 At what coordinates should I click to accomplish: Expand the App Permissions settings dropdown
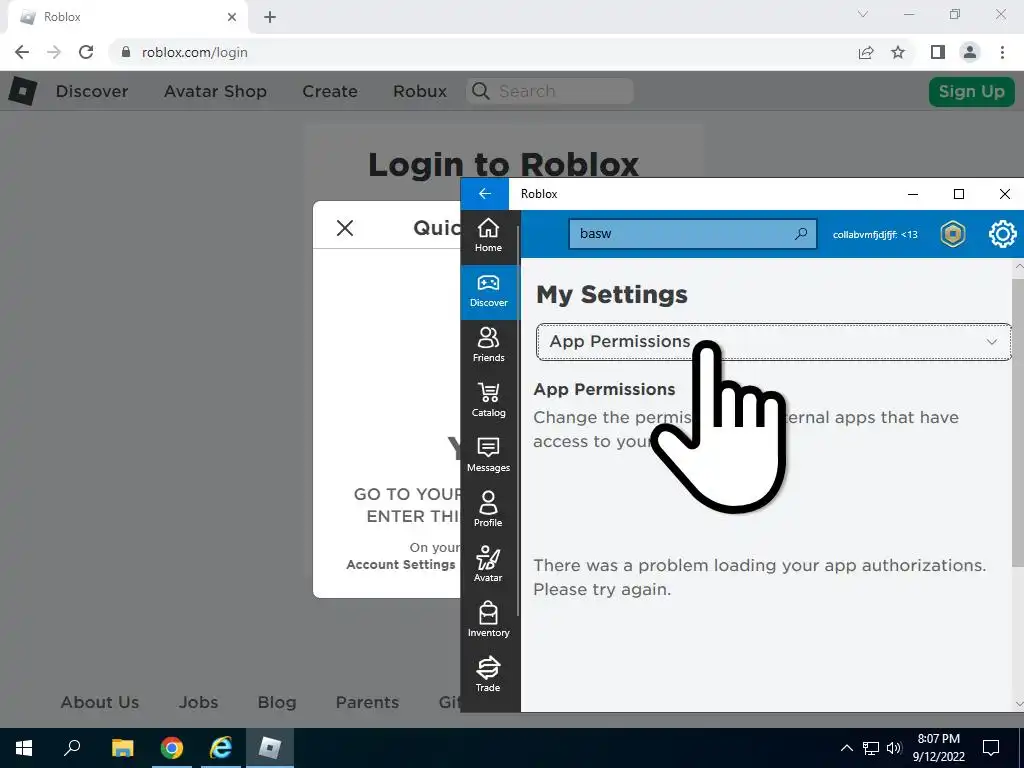point(774,342)
